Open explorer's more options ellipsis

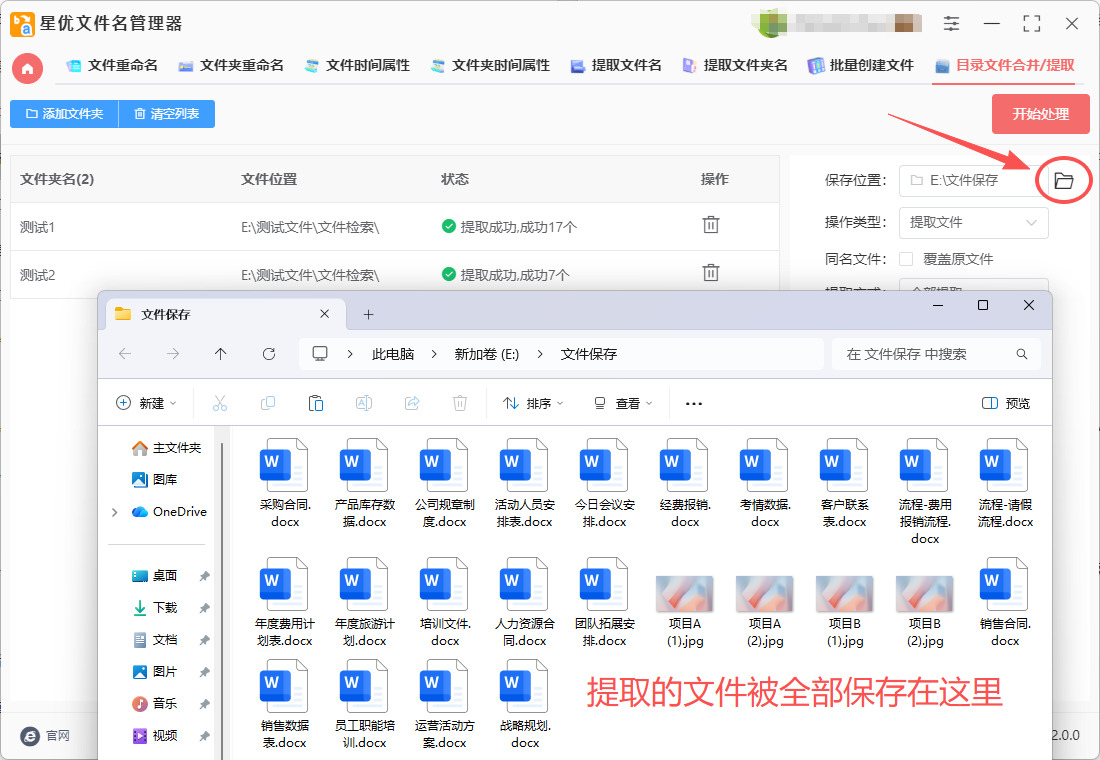click(693, 403)
